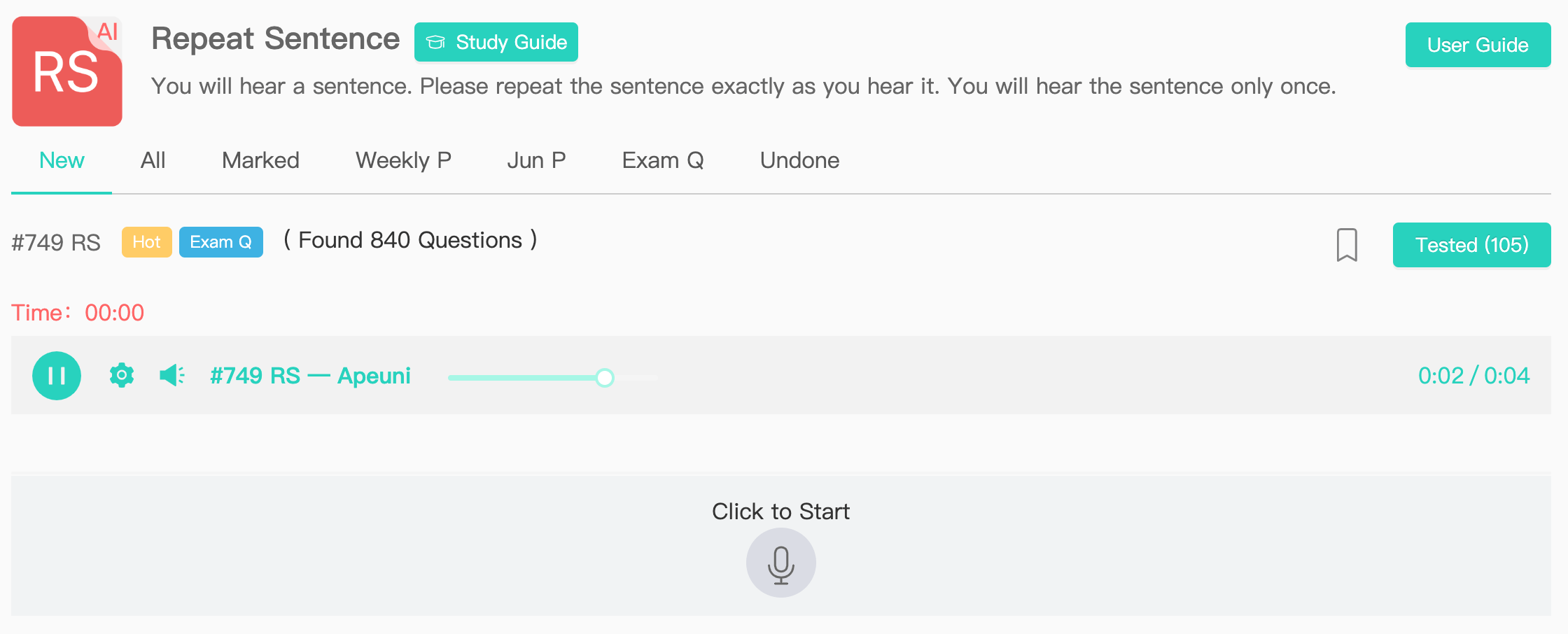The height and width of the screenshot is (634, 1568).
Task: Bookmark question #749 RS
Action: [x=1347, y=245]
